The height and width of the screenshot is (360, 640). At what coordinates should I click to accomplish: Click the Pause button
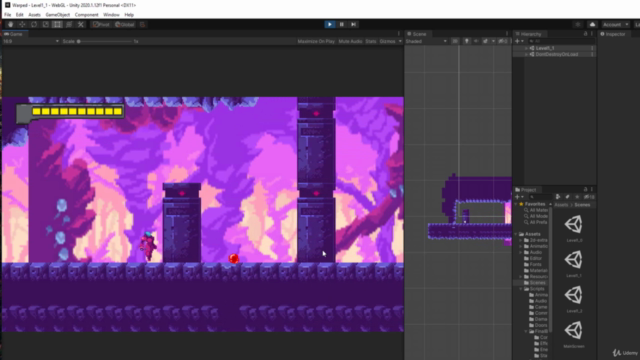pos(342,24)
